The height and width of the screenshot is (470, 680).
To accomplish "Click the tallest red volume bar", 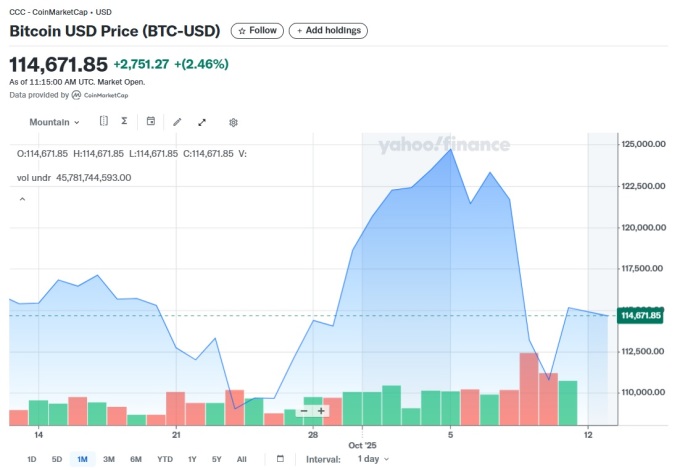I will tap(528, 388).
